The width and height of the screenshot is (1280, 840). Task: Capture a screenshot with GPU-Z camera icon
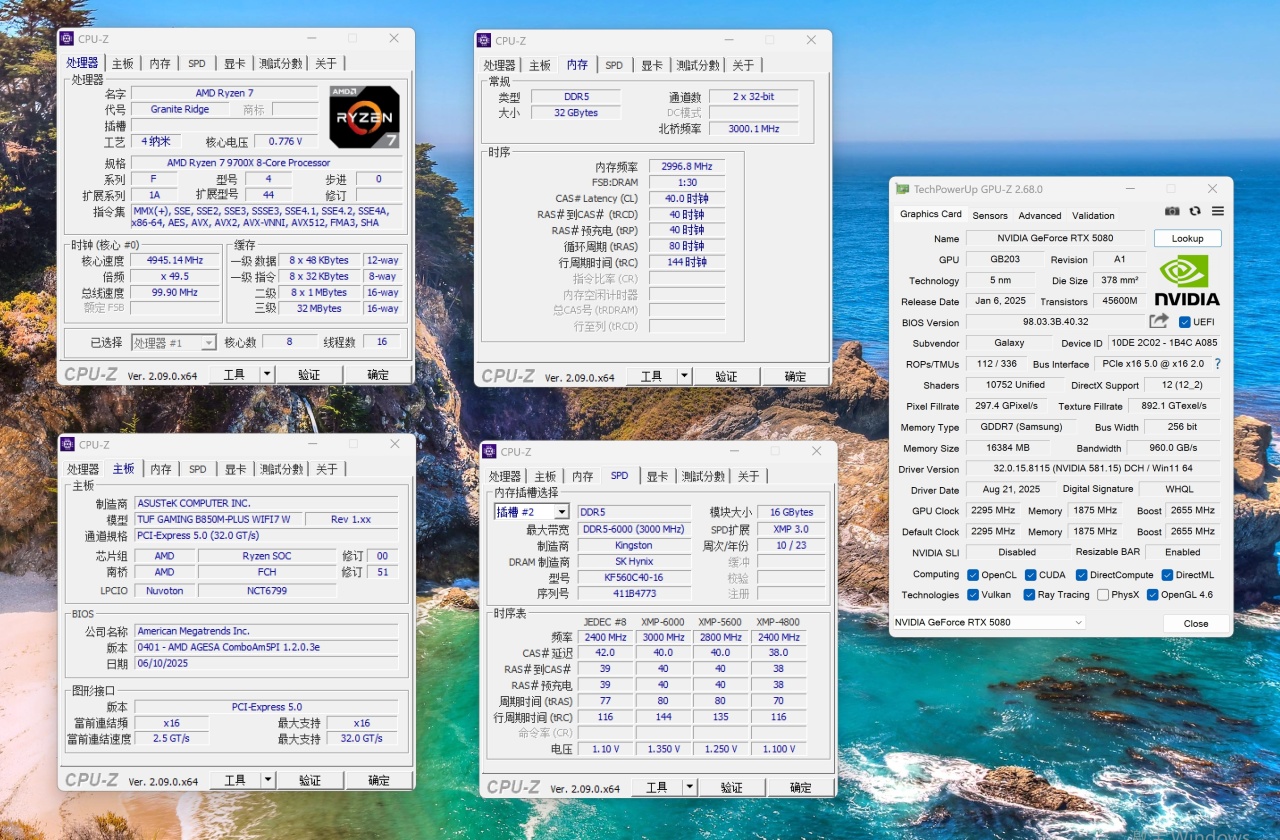click(x=1172, y=212)
